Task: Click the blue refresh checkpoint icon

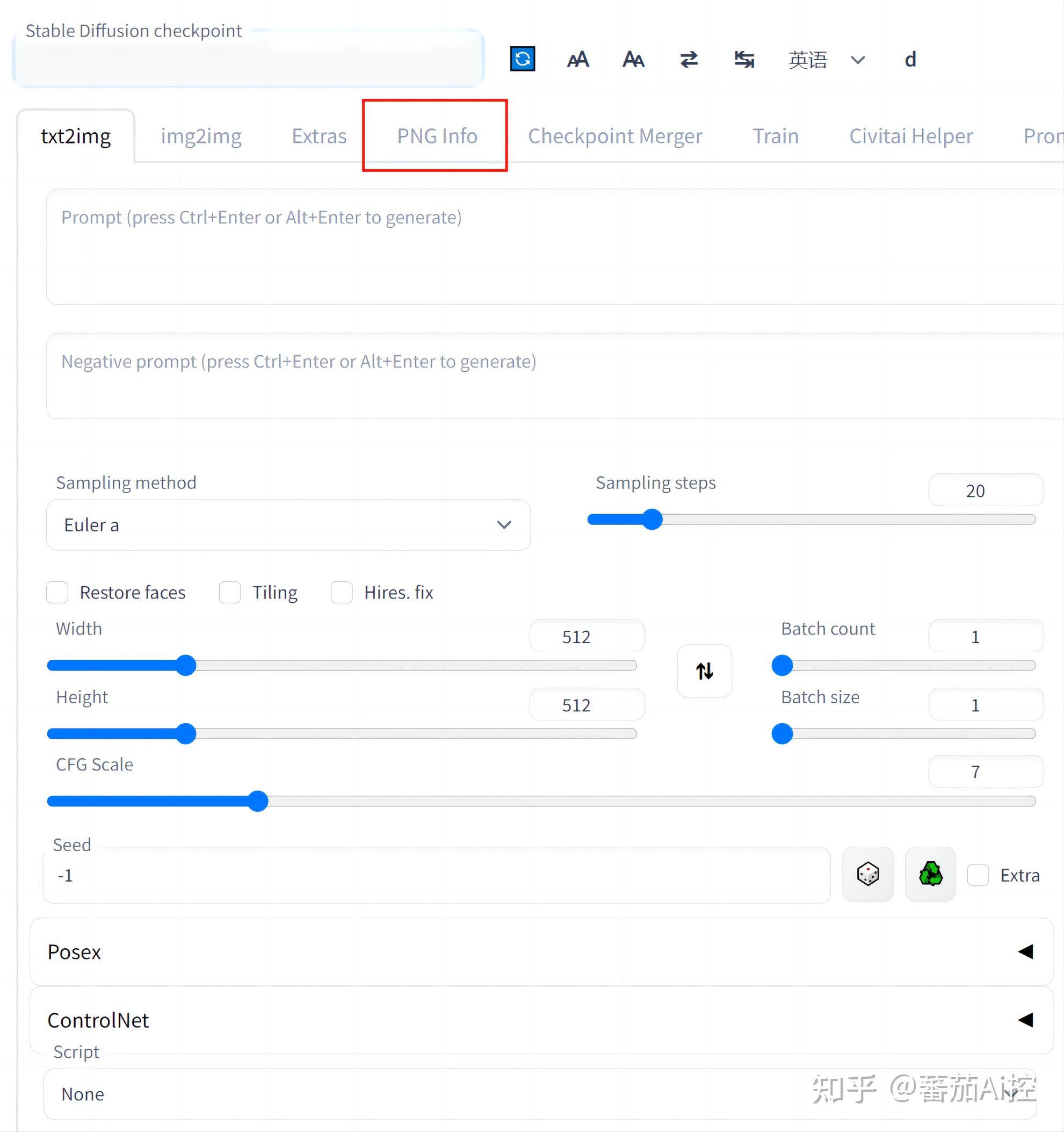Action: coord(522,59)
